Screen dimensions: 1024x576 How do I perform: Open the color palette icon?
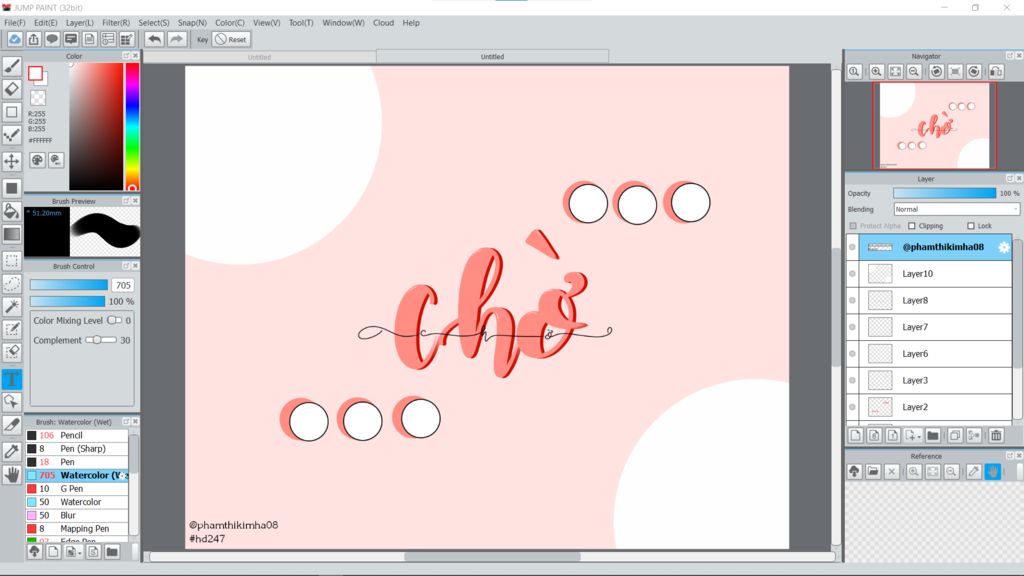[37, 160]
